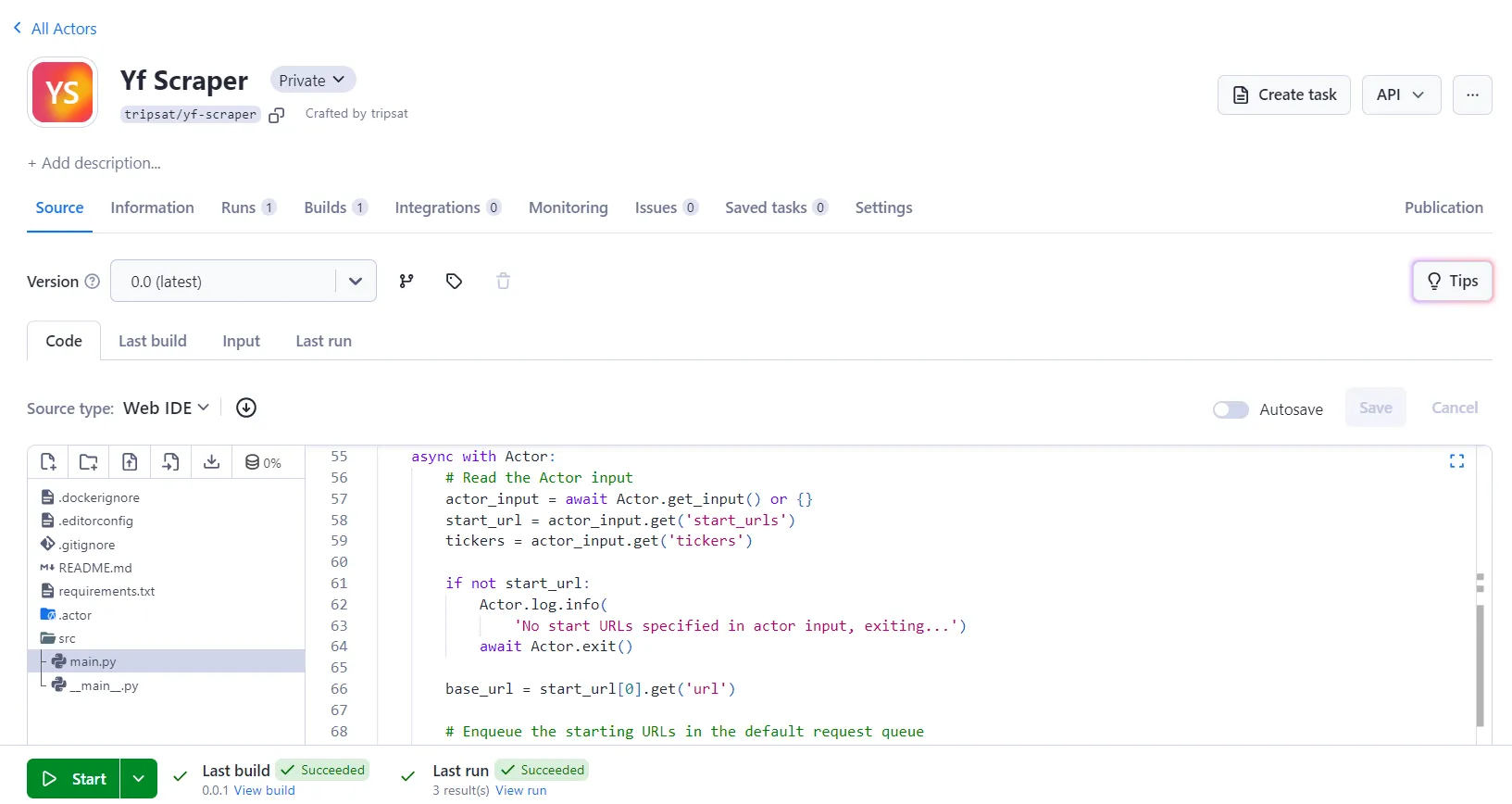Screen dimensions: 1512x804
Task: Click the Cancel button
Action: click(1455, 408)
